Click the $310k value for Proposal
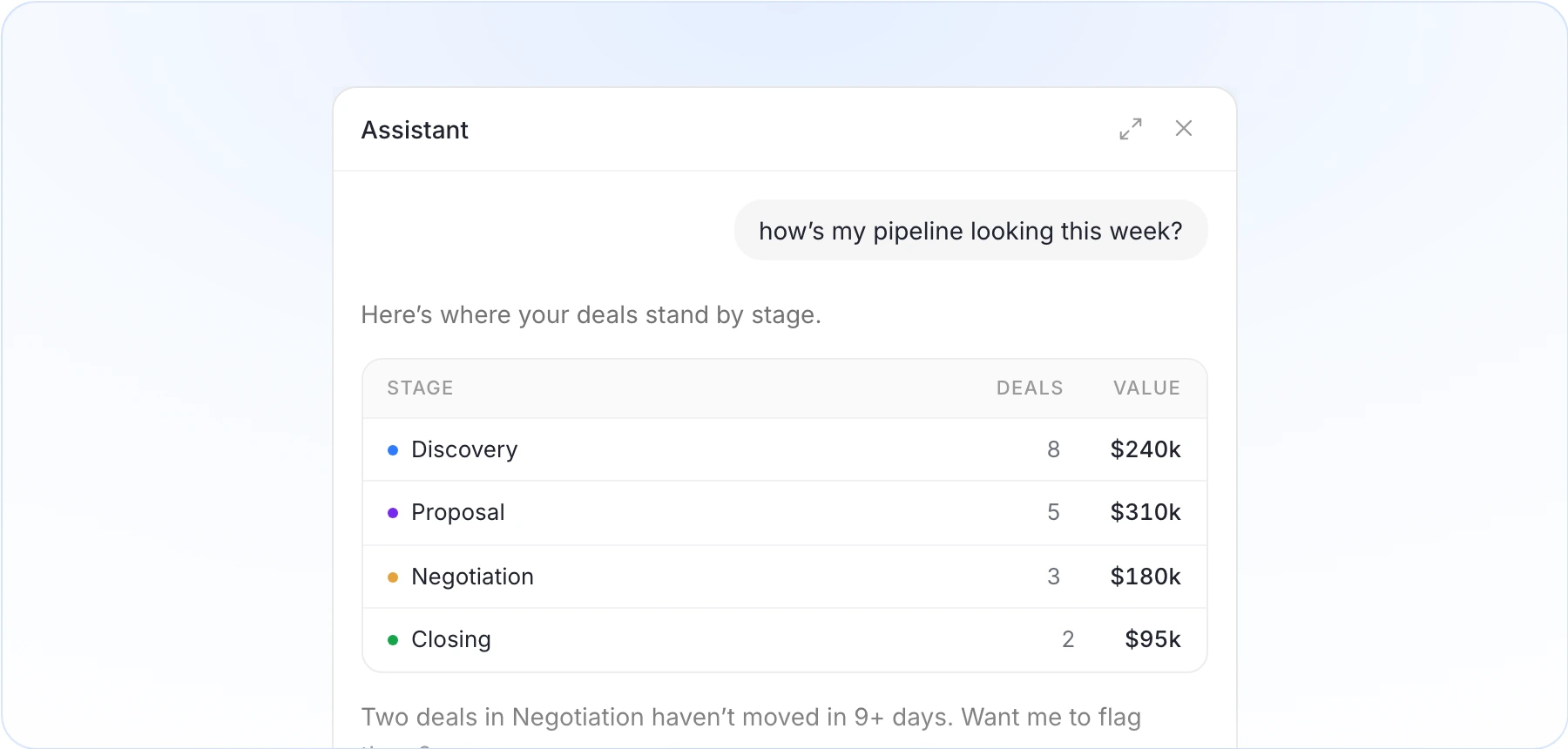The height and width of the screenshot is (749, 1568). tap(1146, 512)
